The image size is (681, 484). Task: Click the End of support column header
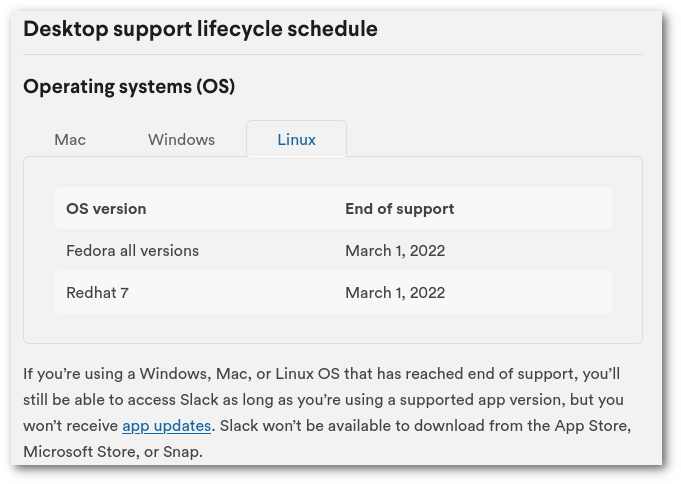pyautogui.click(x=400, y=209)
